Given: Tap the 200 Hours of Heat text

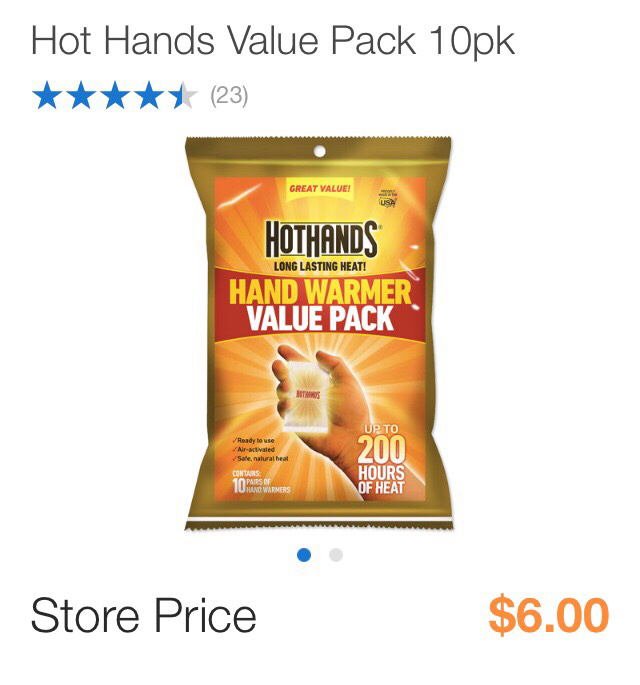Looking at the screenshot, I should point(381,459).
